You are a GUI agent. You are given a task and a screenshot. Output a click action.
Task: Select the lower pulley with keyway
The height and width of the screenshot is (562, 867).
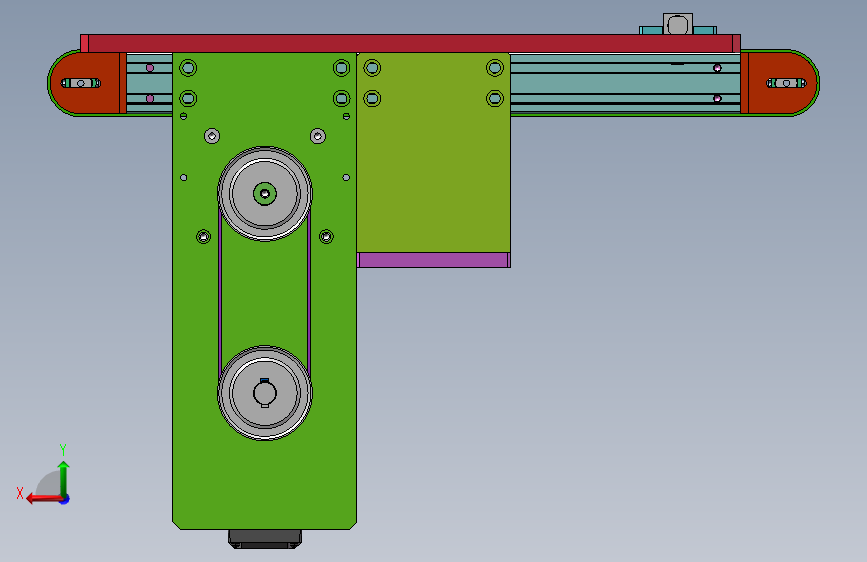pos(265,393)
